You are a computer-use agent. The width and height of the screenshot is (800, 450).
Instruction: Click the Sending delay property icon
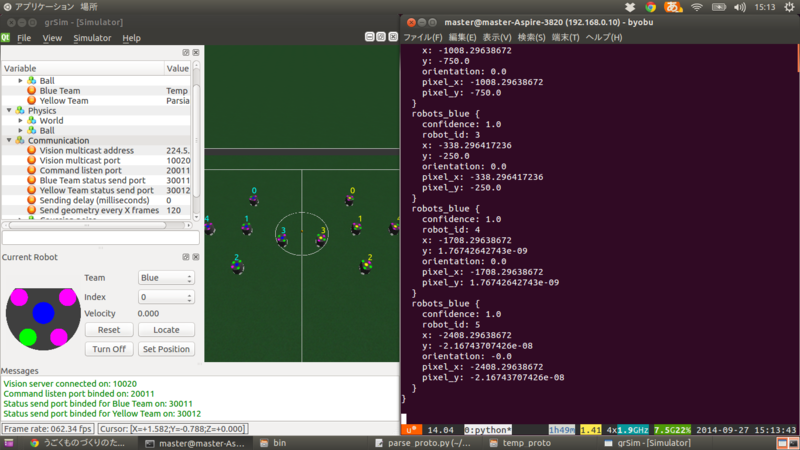click(x=32, y=200)
